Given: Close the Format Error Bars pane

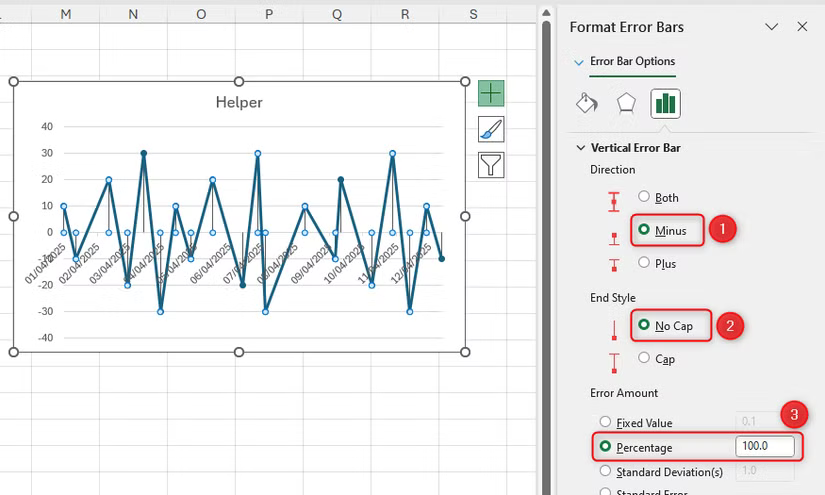Looking at the screenshot, I should [x=802, y=26].
